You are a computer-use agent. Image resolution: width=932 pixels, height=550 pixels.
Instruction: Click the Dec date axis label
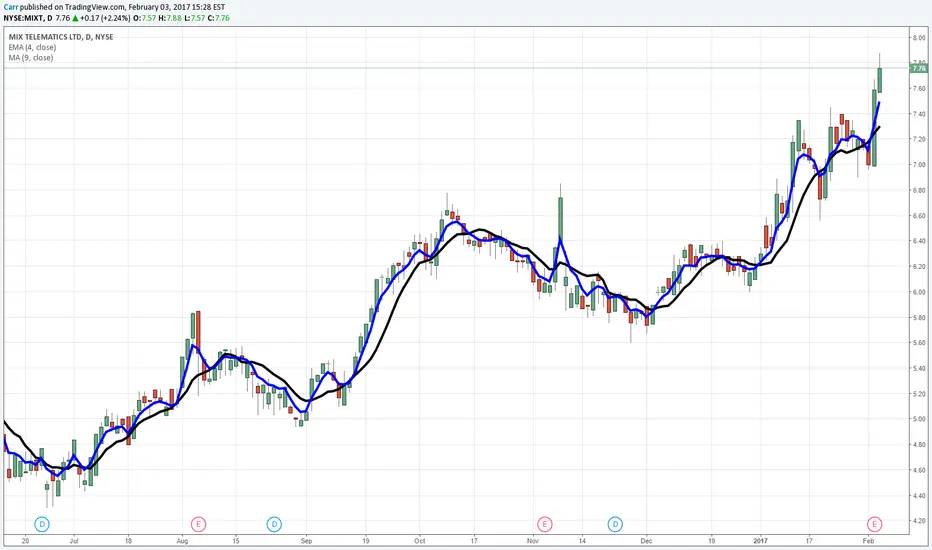coord(646,541)
